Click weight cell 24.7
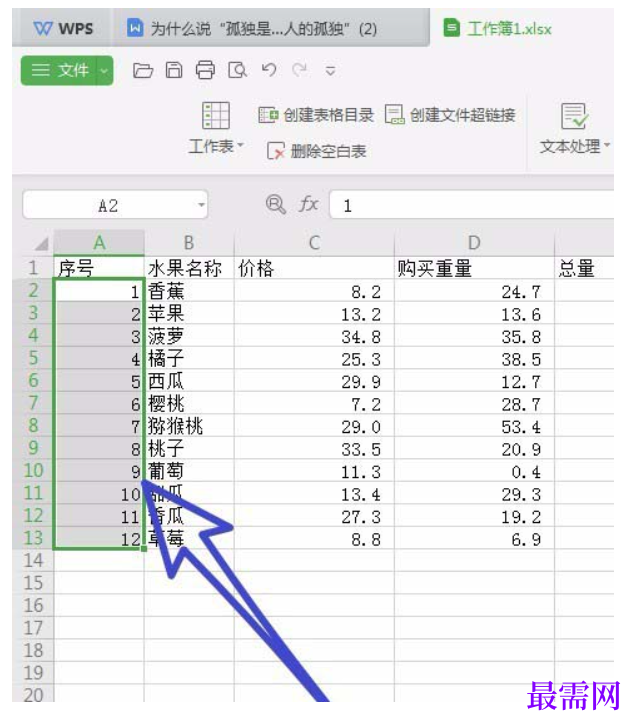639x727 pixels. coord(474,291)
